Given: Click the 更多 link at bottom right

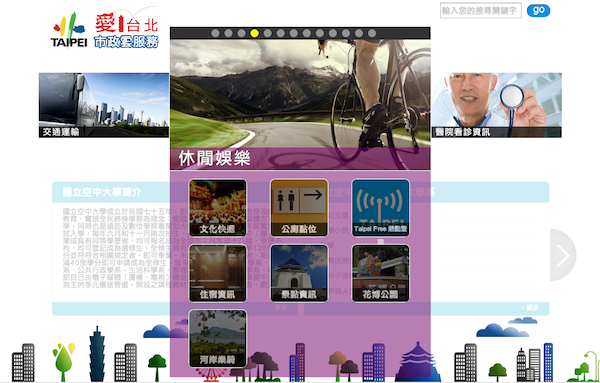Looking at the screenshot, I should click(530, 308).
